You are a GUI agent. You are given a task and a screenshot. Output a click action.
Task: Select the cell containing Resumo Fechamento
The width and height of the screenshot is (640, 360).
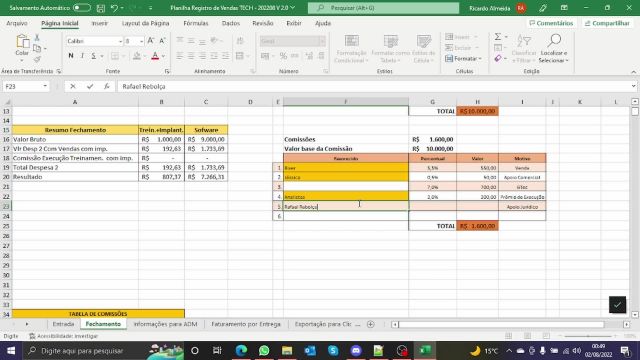(x=75, y=130)
